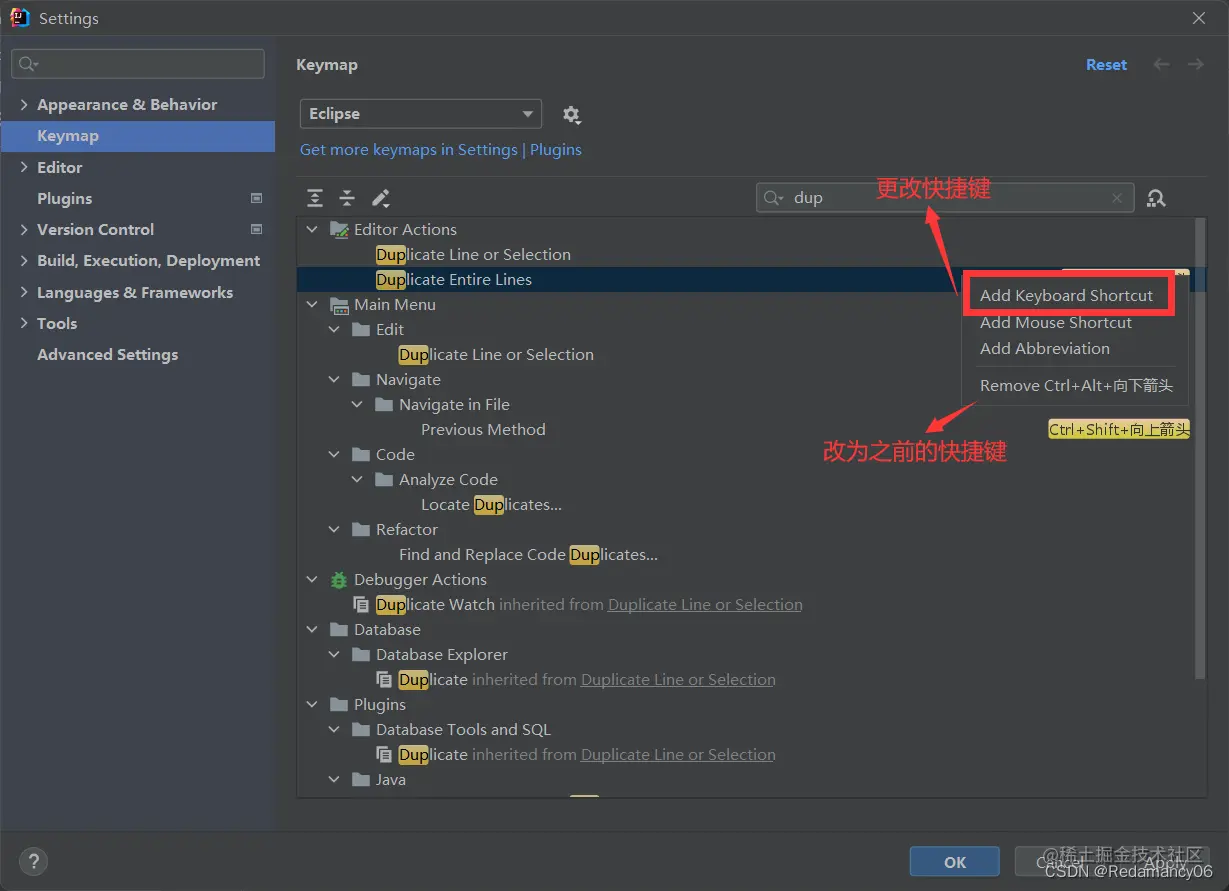
Task: Click Duplicate Line or Selection link under Database Explorer
Action: [x=678, y=679]
